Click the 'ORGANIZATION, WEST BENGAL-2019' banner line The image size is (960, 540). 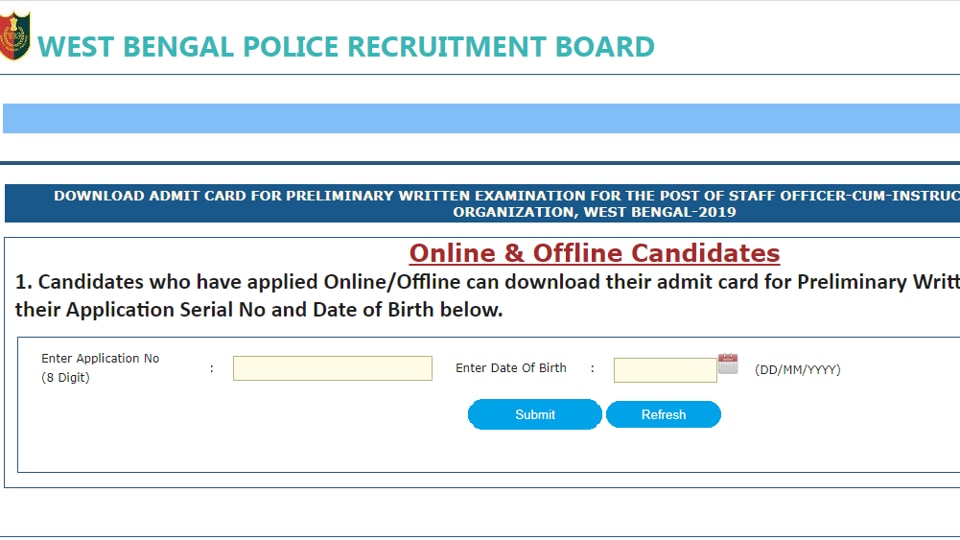(594, 212)
